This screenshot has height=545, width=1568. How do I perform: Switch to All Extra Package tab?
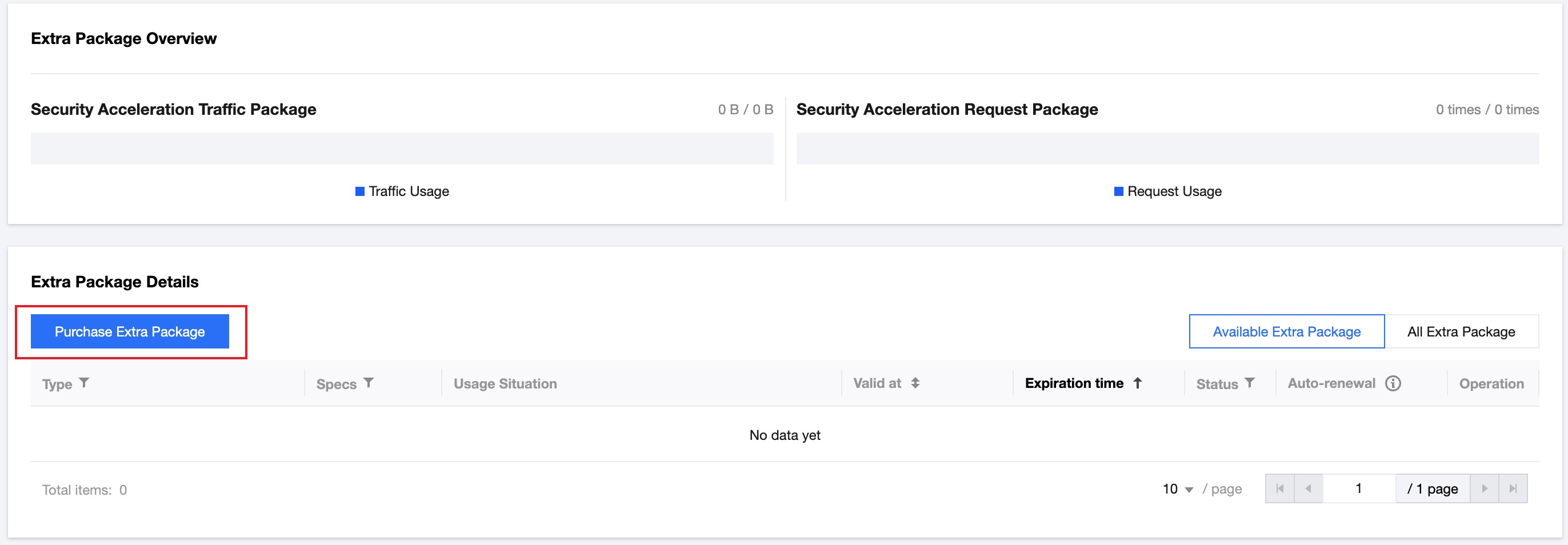(x=1461, y=331)
